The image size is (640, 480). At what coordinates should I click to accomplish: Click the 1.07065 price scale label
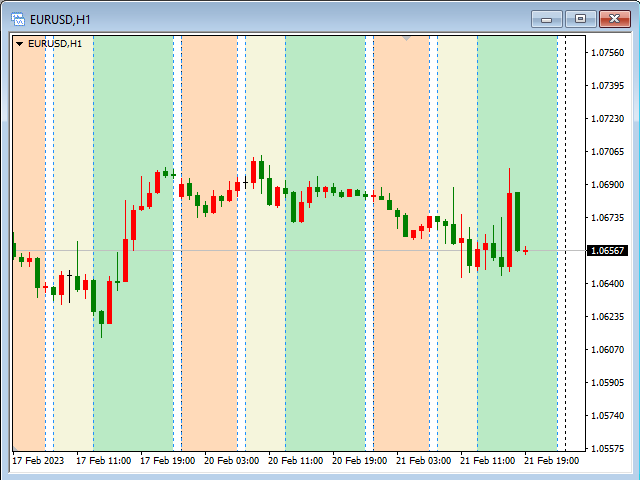(607, 152)
